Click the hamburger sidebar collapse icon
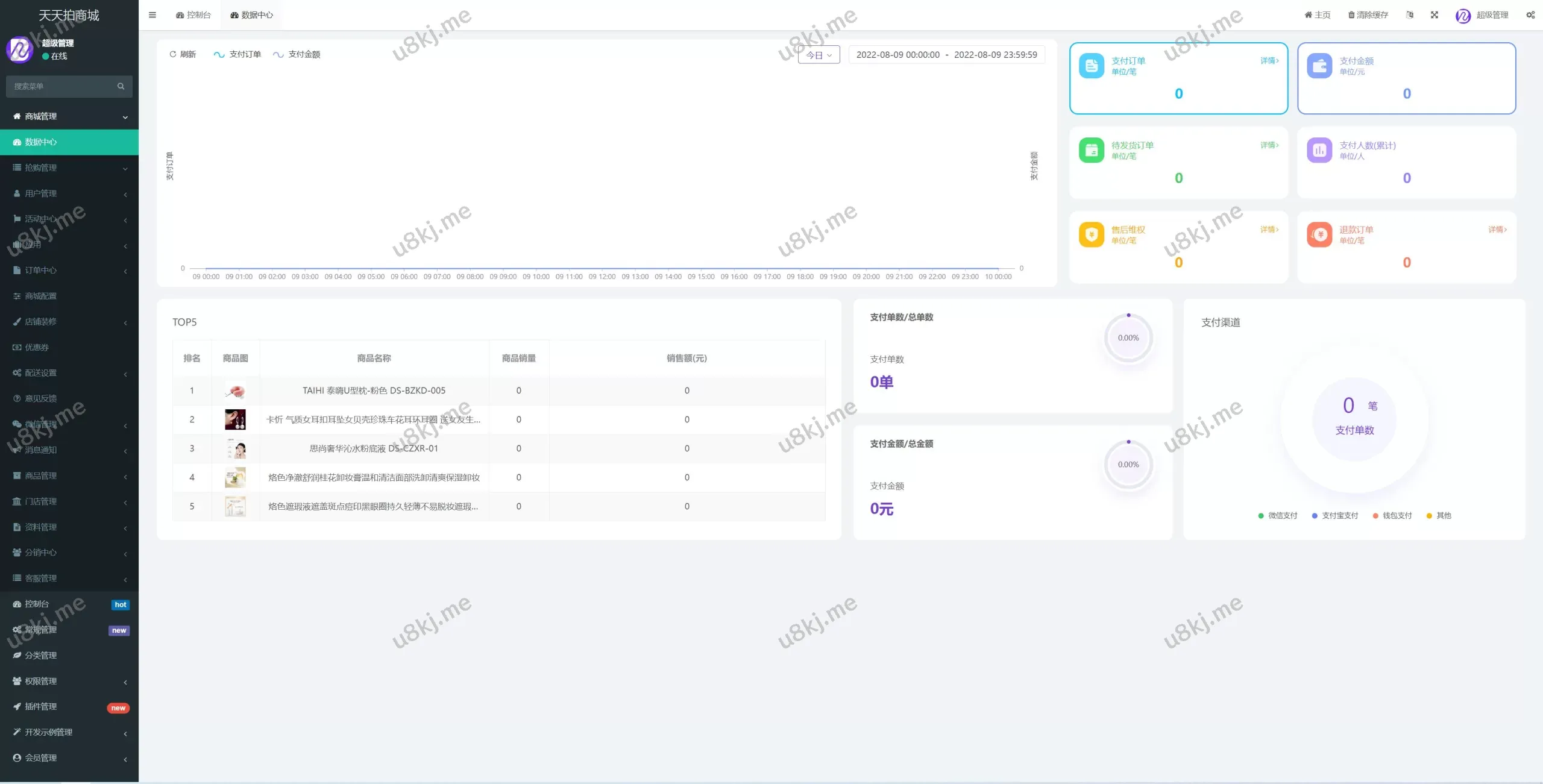 pos(152,15)
